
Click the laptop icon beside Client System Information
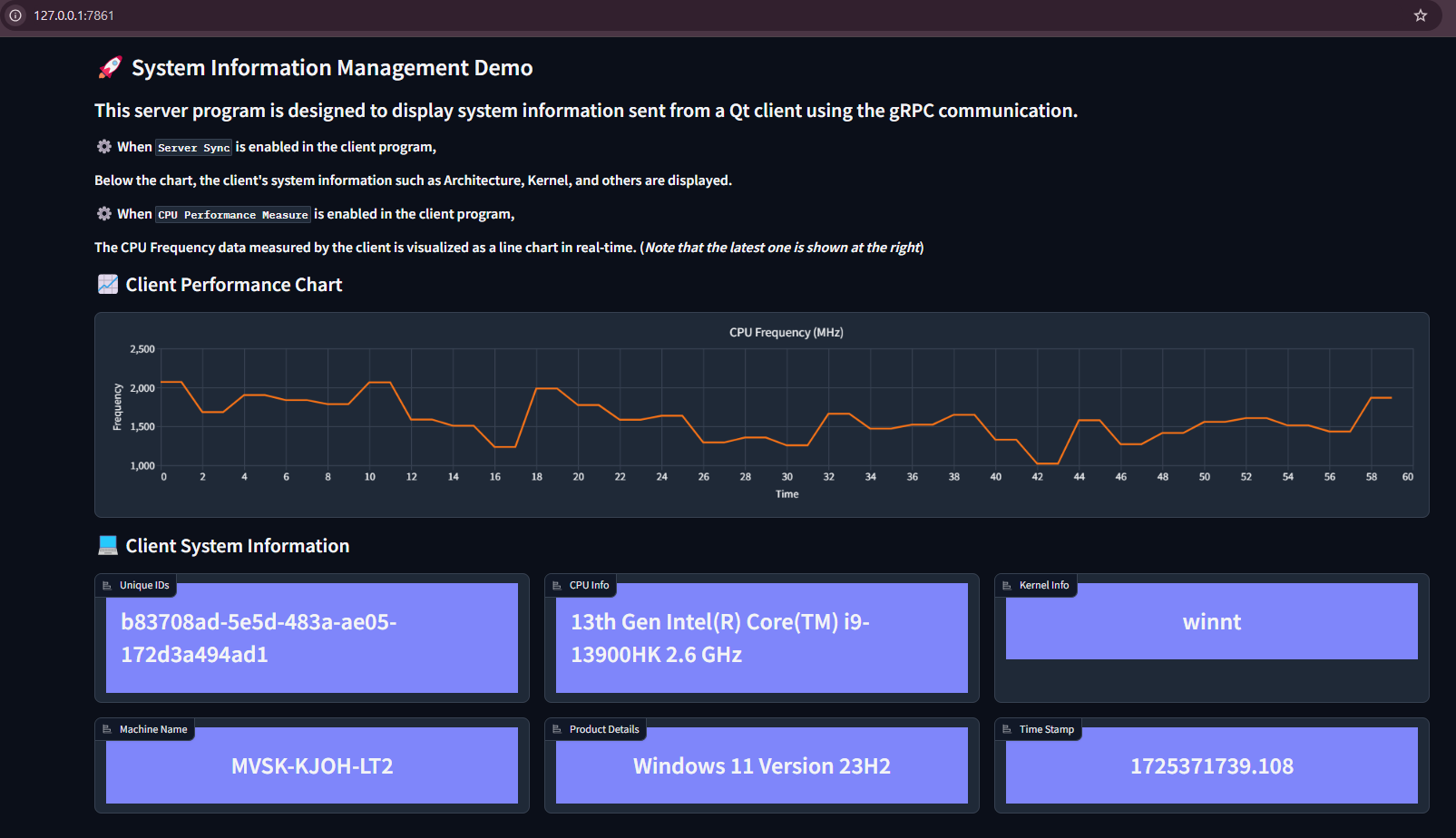click(107, 545)
